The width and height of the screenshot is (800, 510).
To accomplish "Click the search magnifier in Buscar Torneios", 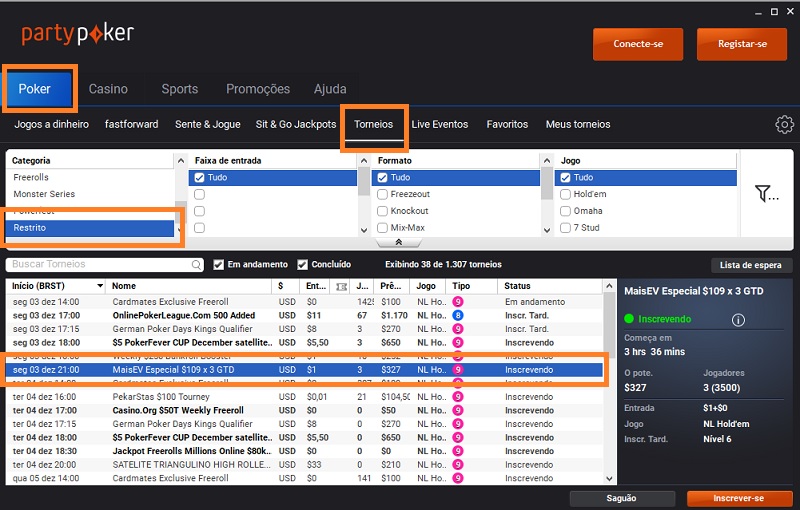I will (x=196, y=265).
